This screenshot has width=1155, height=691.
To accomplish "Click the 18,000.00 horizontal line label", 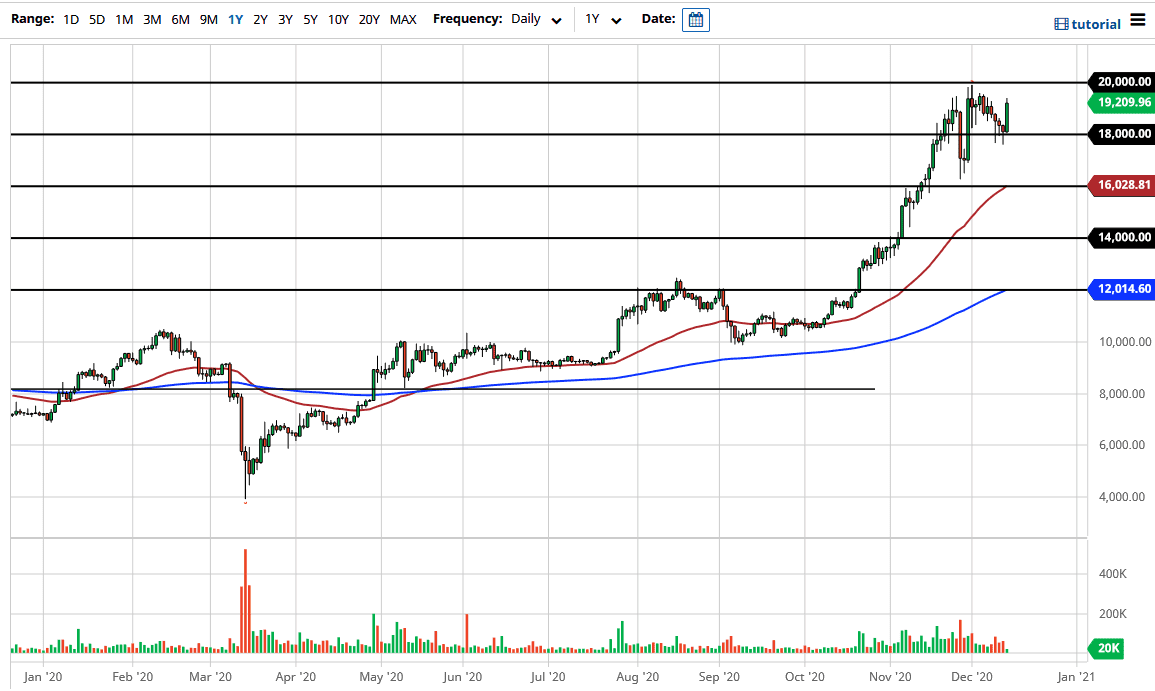I will tap(1120, 134).
